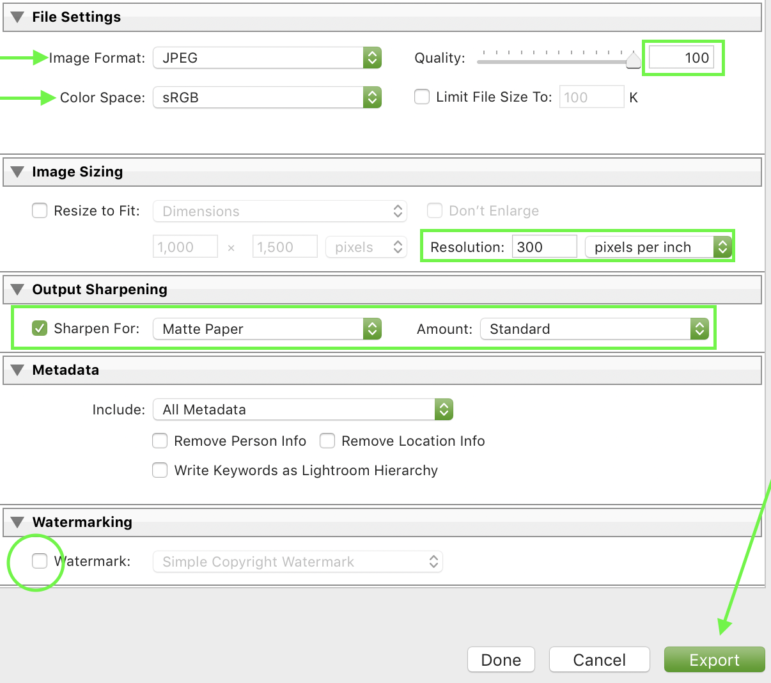Collapse the Output Sharpening disclosure triangle
This screenshot has width=771, height=683.
click(16, 290)
